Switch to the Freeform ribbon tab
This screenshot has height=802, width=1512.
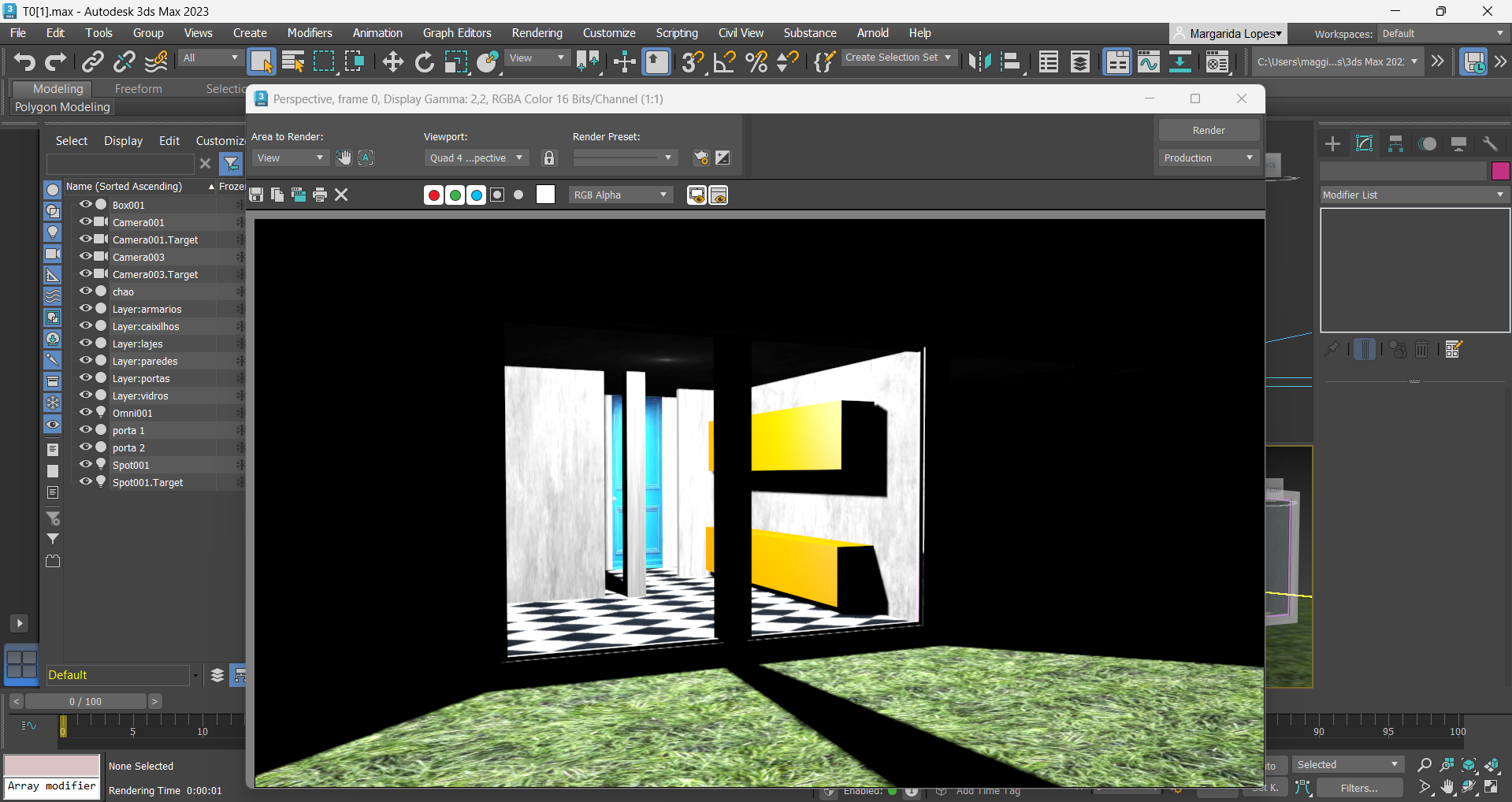coord(138,89)
